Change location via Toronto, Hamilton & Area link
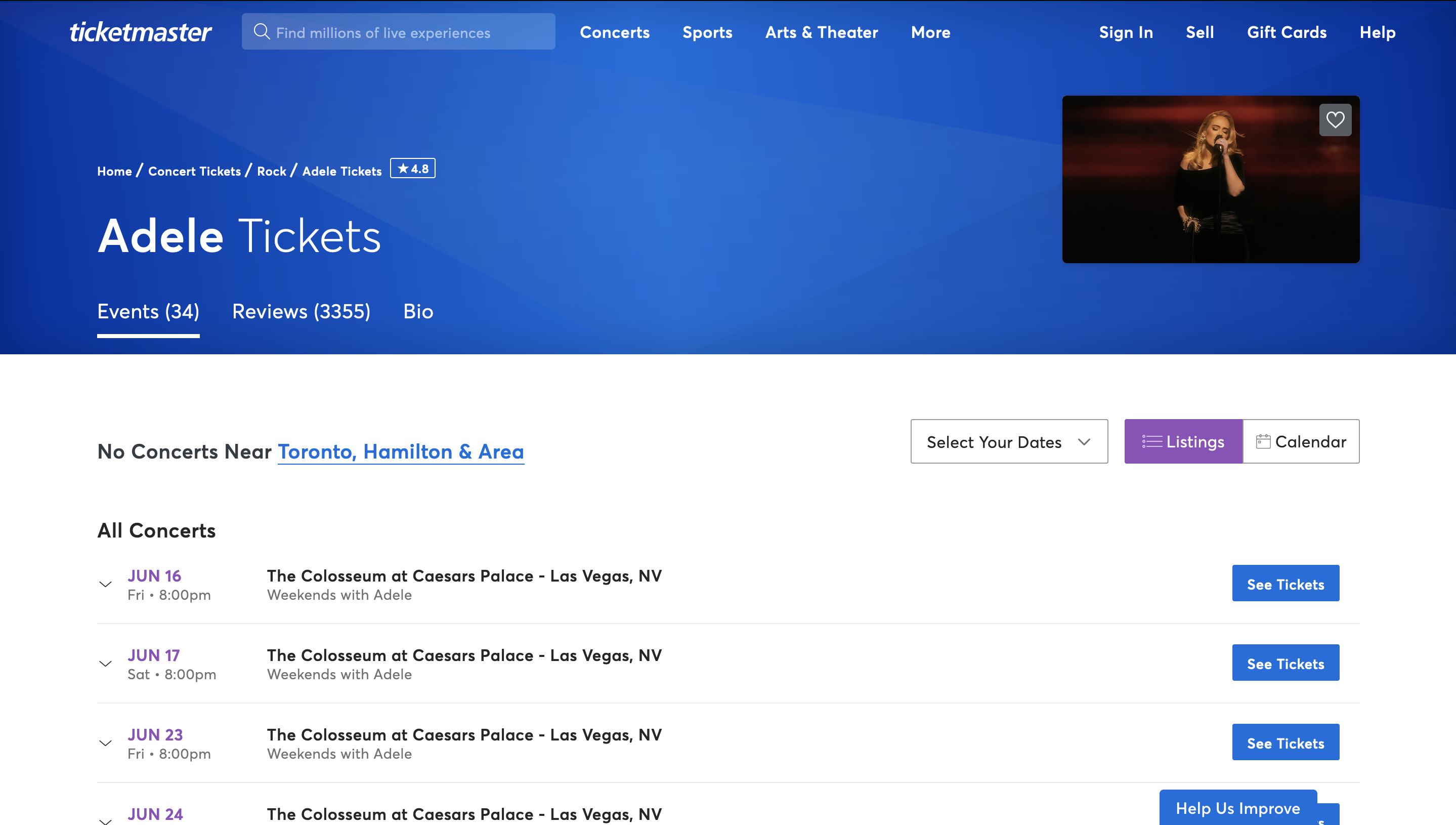This screenshot has height=825, width=1456. [400, 451]
